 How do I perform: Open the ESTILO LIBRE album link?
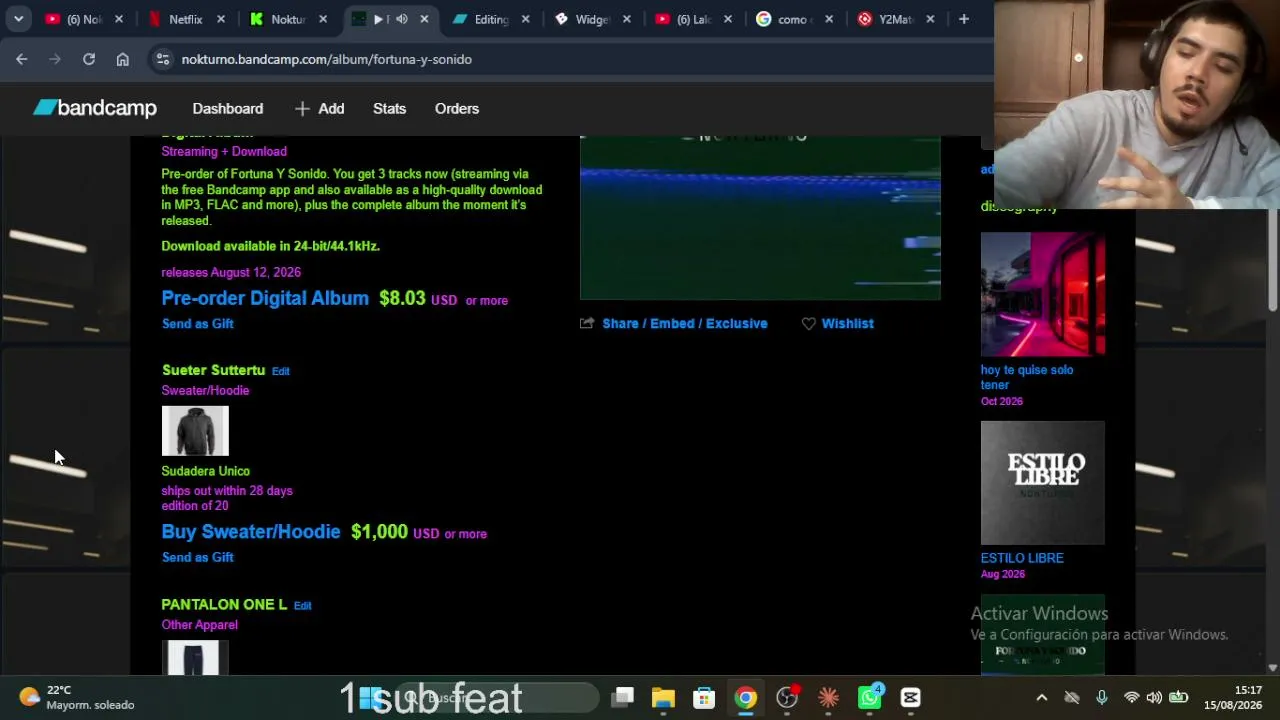(1022, 558)
